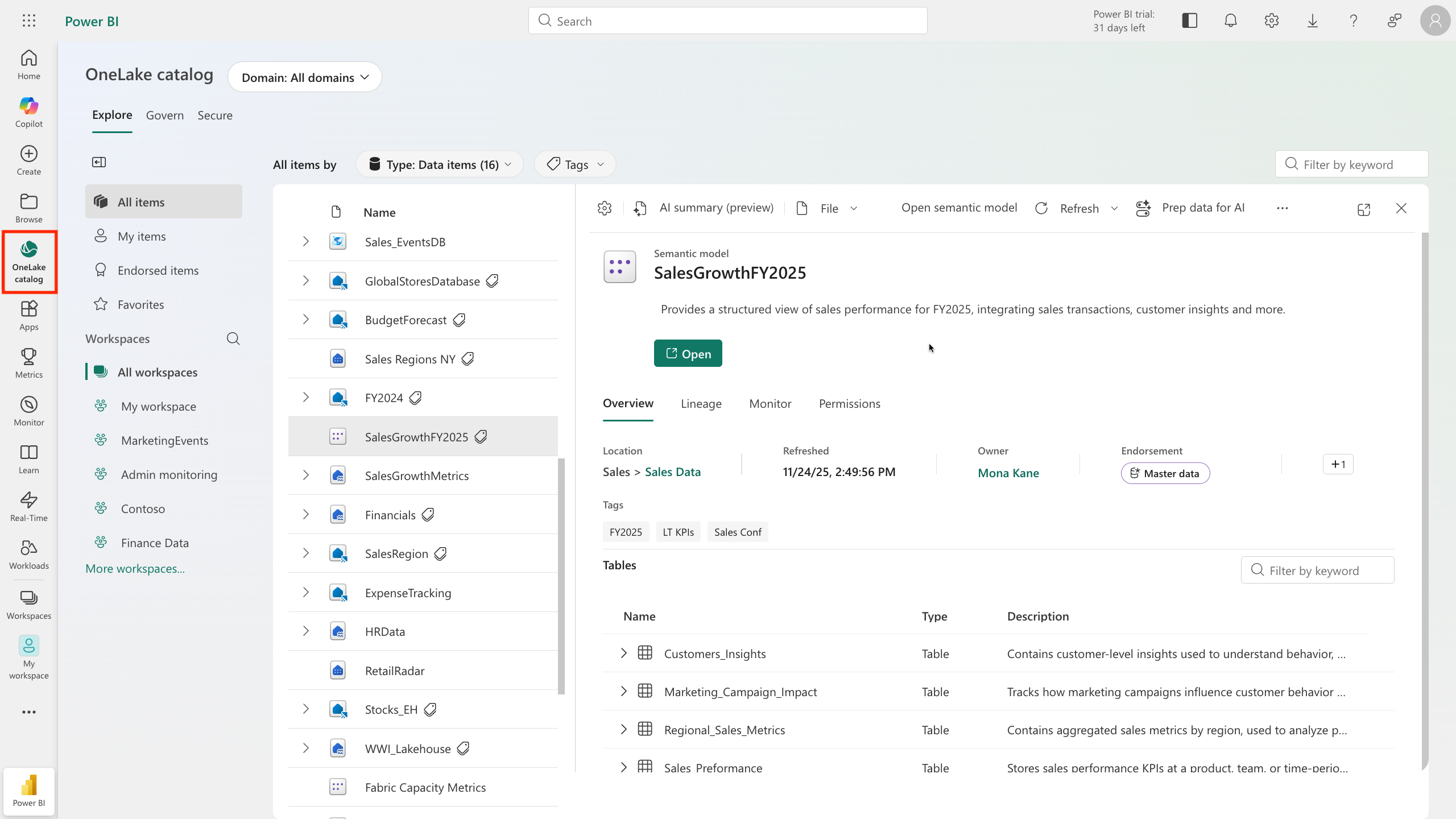Click the OneLake catalog sidebar icon
Screen dimensions: 1456x819
pyautogui.click(x=28, y=262)
